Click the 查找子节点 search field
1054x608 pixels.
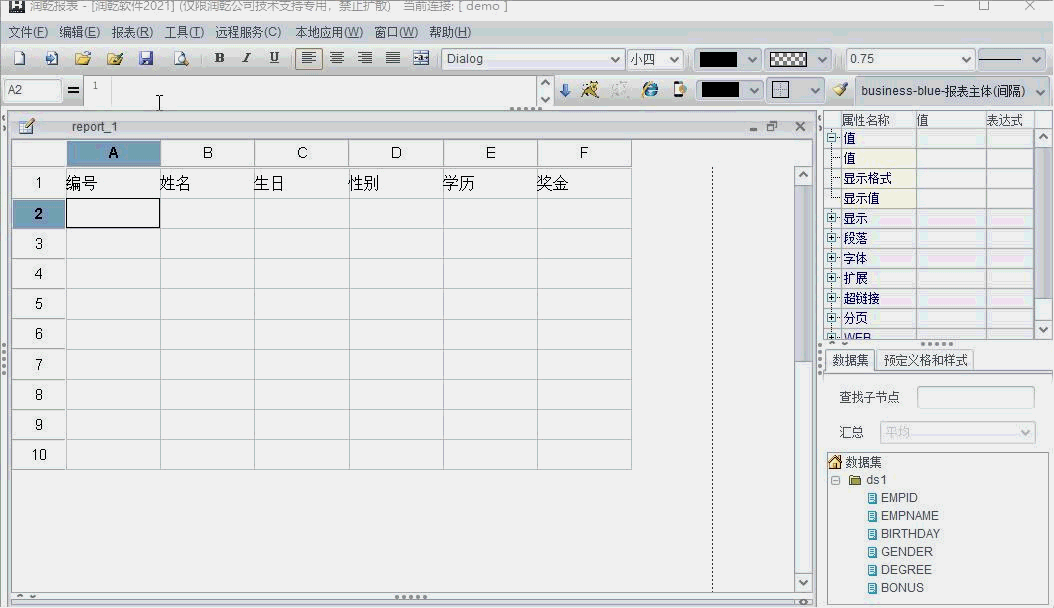975,398
